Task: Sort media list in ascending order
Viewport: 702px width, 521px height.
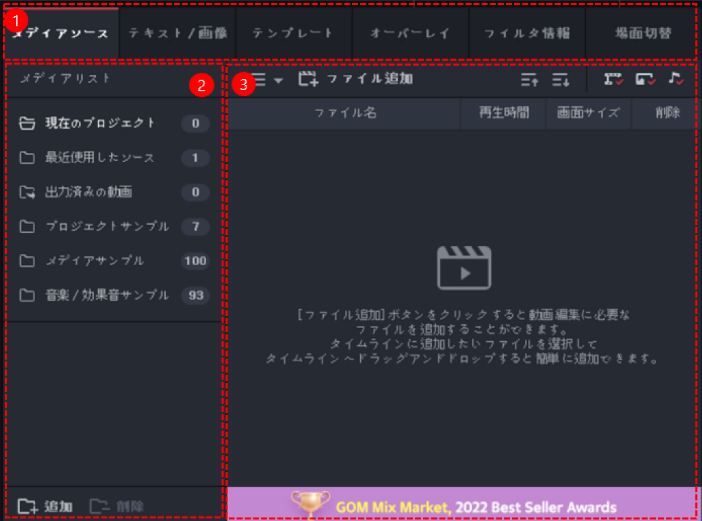Action: [529, 79]
